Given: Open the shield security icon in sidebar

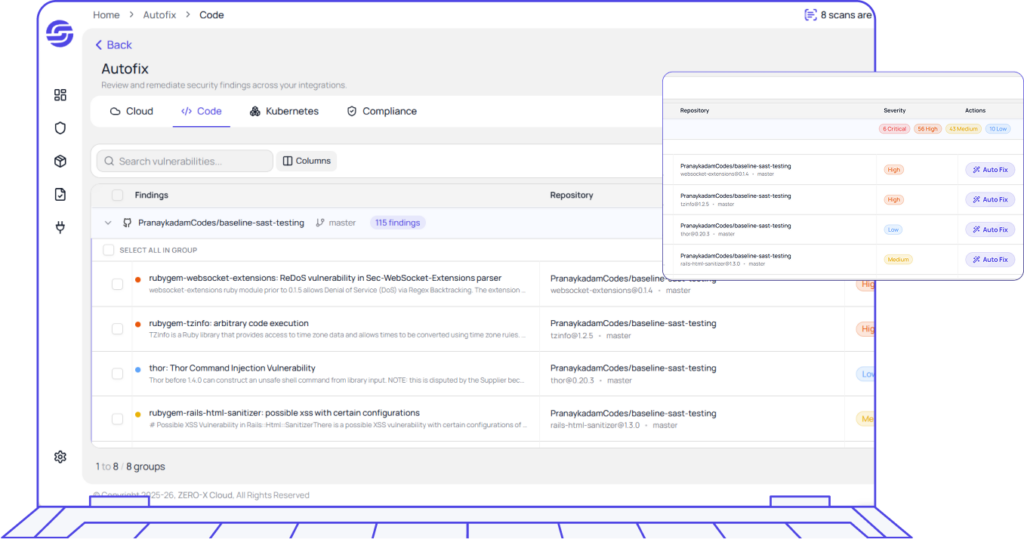Looking at the screenshot, I should click(60, 128).
